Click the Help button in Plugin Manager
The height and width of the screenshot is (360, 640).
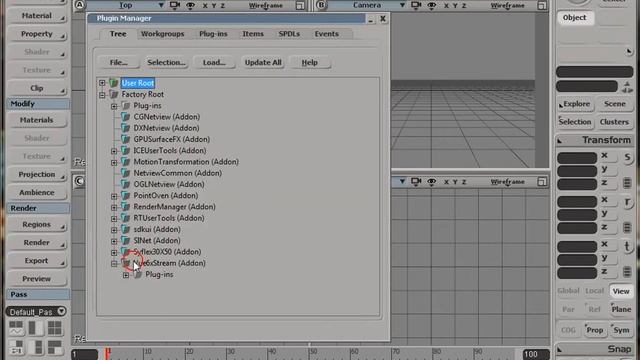(309, 62)
